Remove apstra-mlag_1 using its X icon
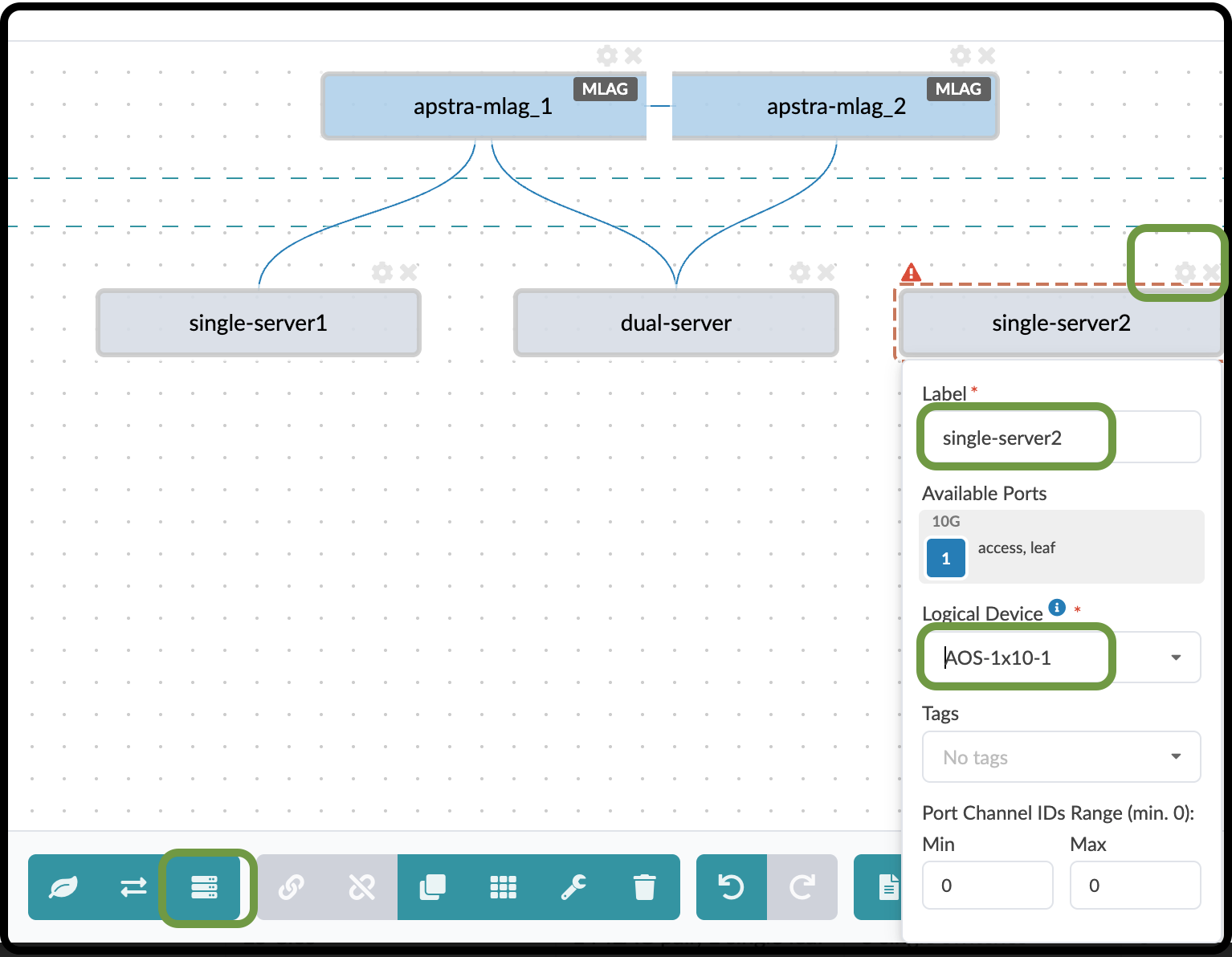Screen dimensions: 1232x957 pyautogui.click(x=634, y=55)
